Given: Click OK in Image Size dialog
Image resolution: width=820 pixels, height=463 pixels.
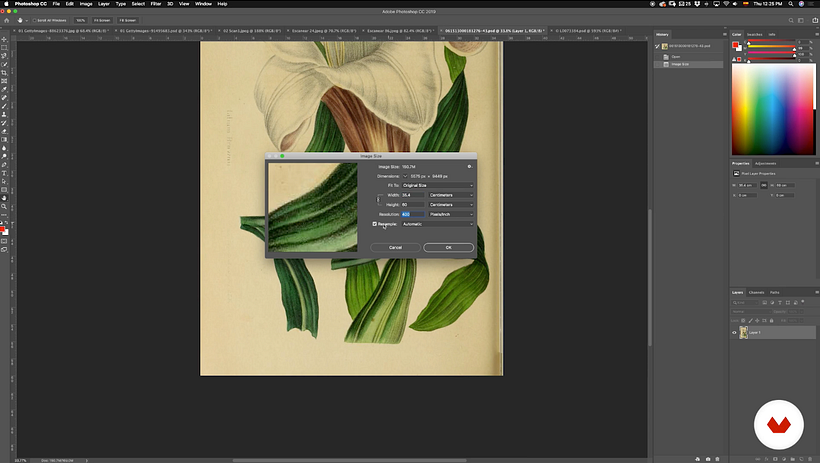Looking at the screenshot, I should (x=449, y=247).
